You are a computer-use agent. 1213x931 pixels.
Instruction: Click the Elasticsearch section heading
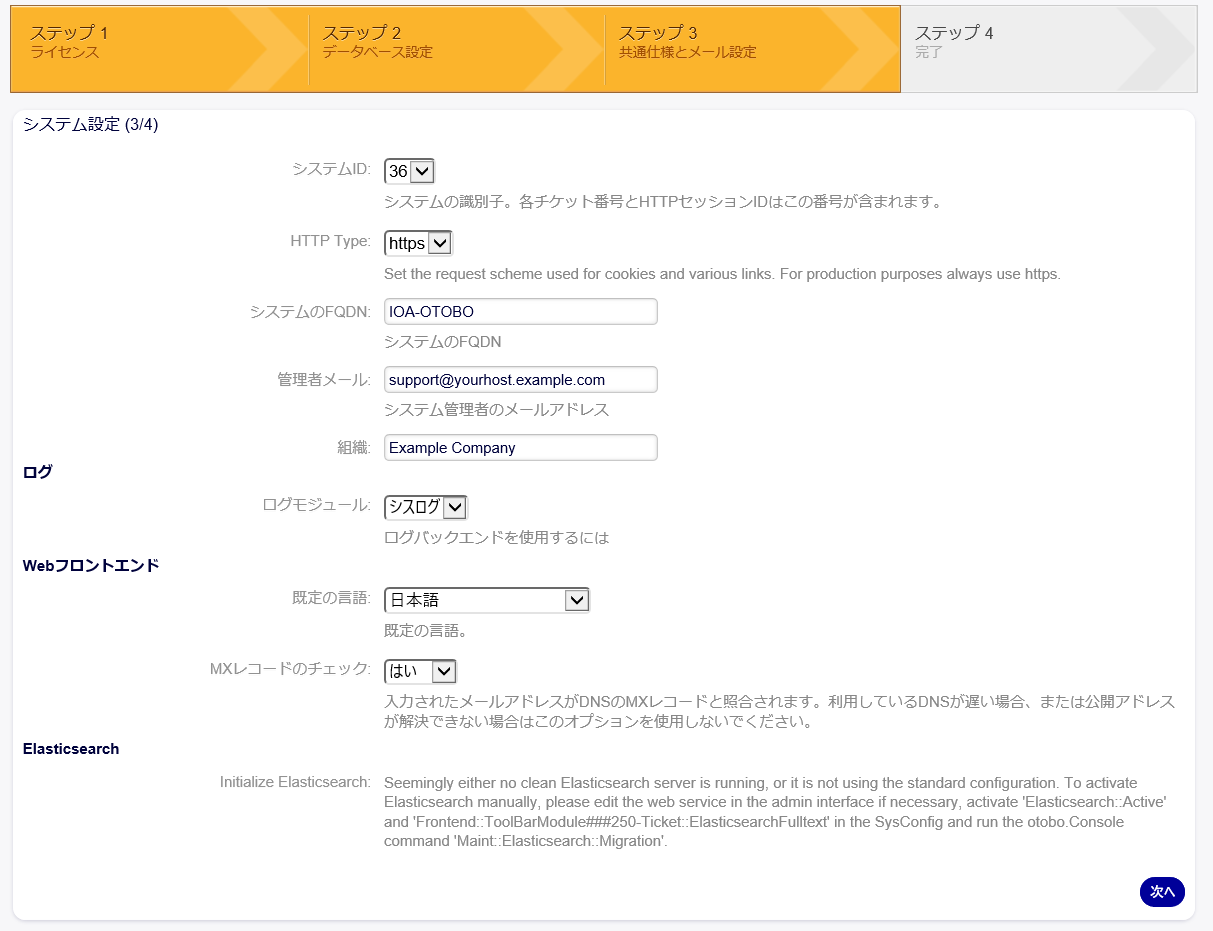click(x=71, y=748)
